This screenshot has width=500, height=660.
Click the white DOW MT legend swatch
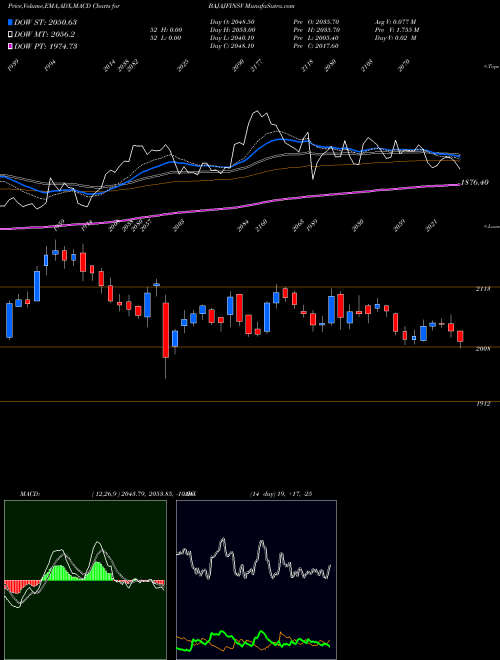coord(10,35)
